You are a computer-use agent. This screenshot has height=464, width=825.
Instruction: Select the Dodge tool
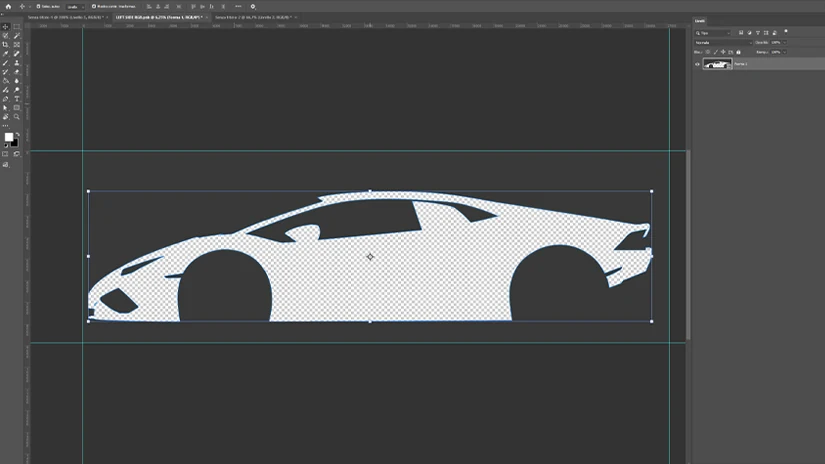[x=17, y=89]
